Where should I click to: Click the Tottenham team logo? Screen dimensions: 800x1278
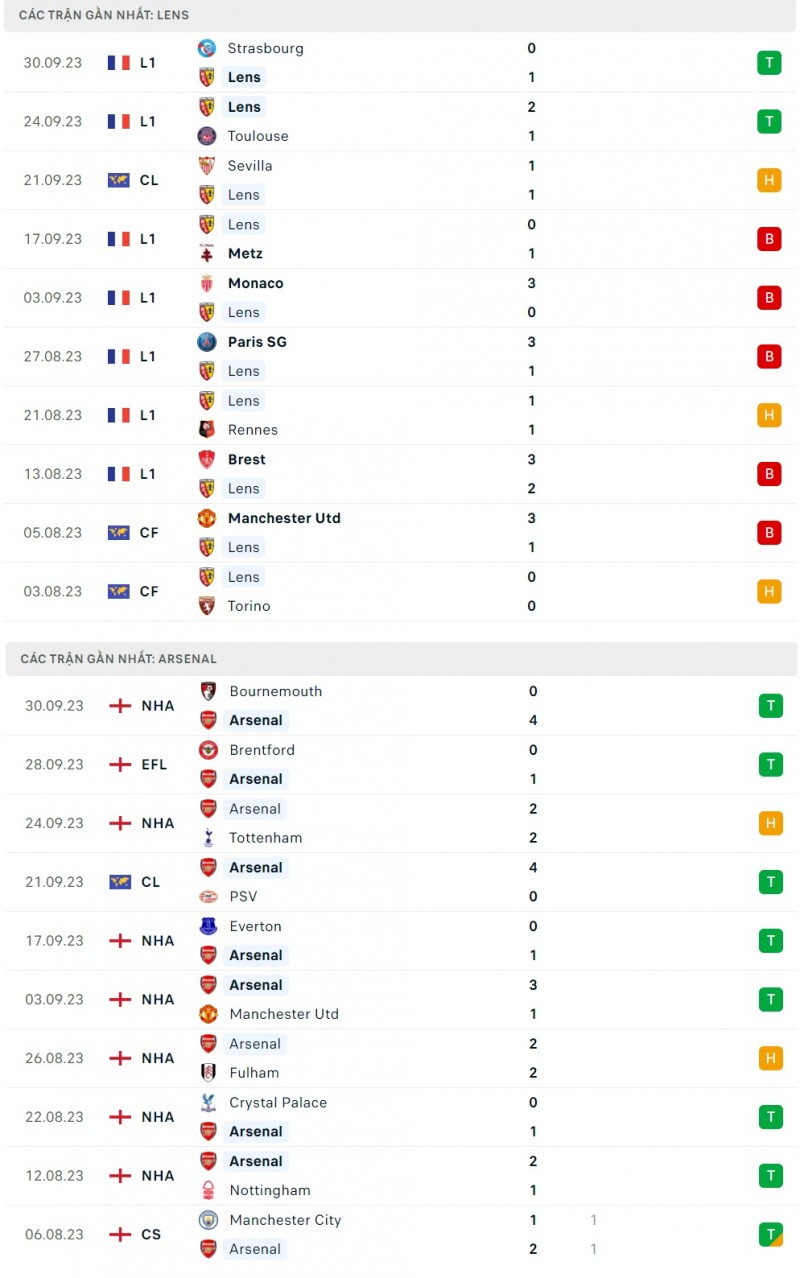tap(208, 838)
